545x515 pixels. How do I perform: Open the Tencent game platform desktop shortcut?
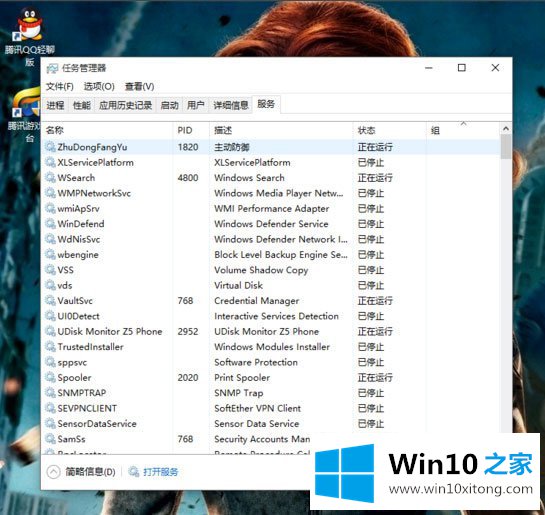[25, 115]
